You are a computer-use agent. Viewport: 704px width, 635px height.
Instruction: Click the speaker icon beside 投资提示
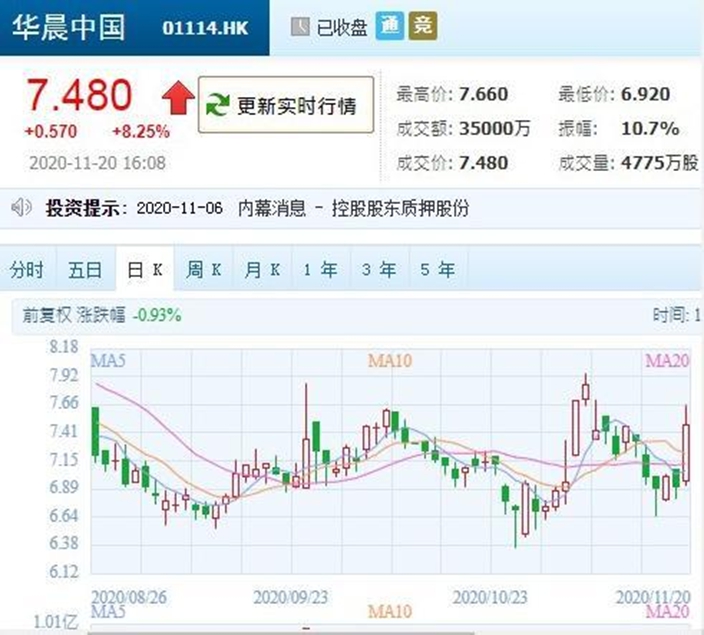point(22,207)
